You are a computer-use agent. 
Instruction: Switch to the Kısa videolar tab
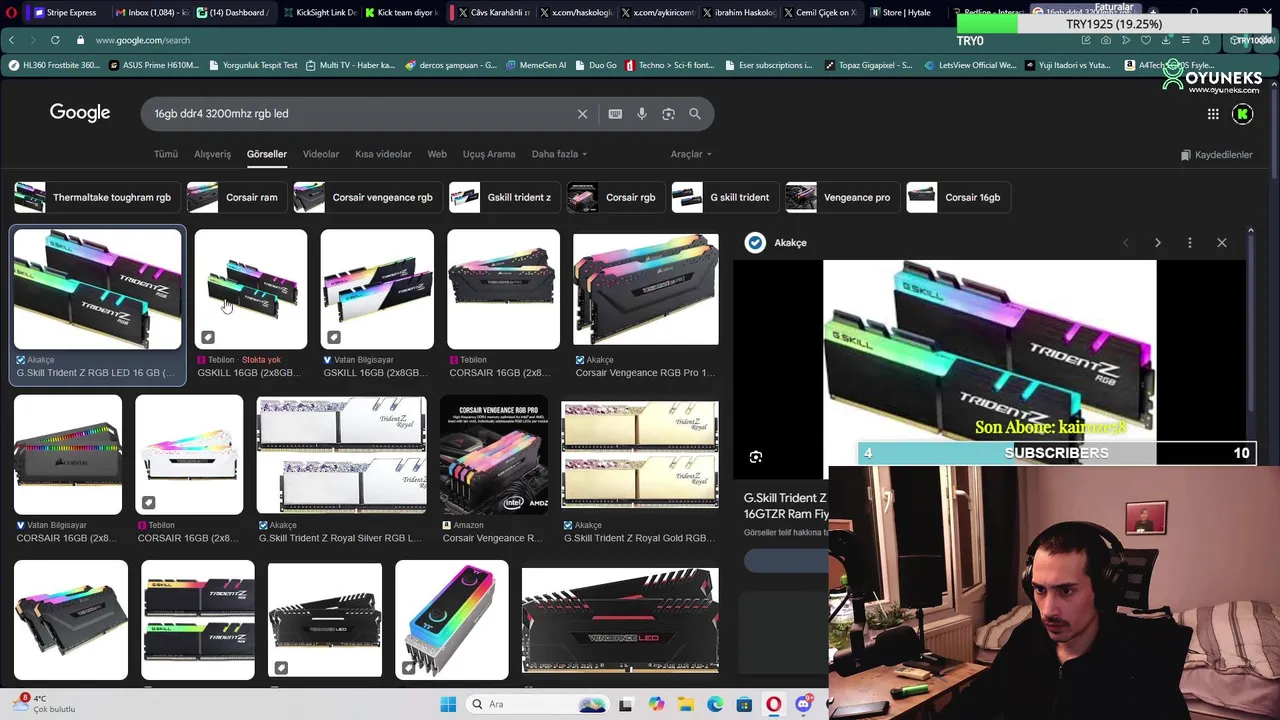[383, 154]
